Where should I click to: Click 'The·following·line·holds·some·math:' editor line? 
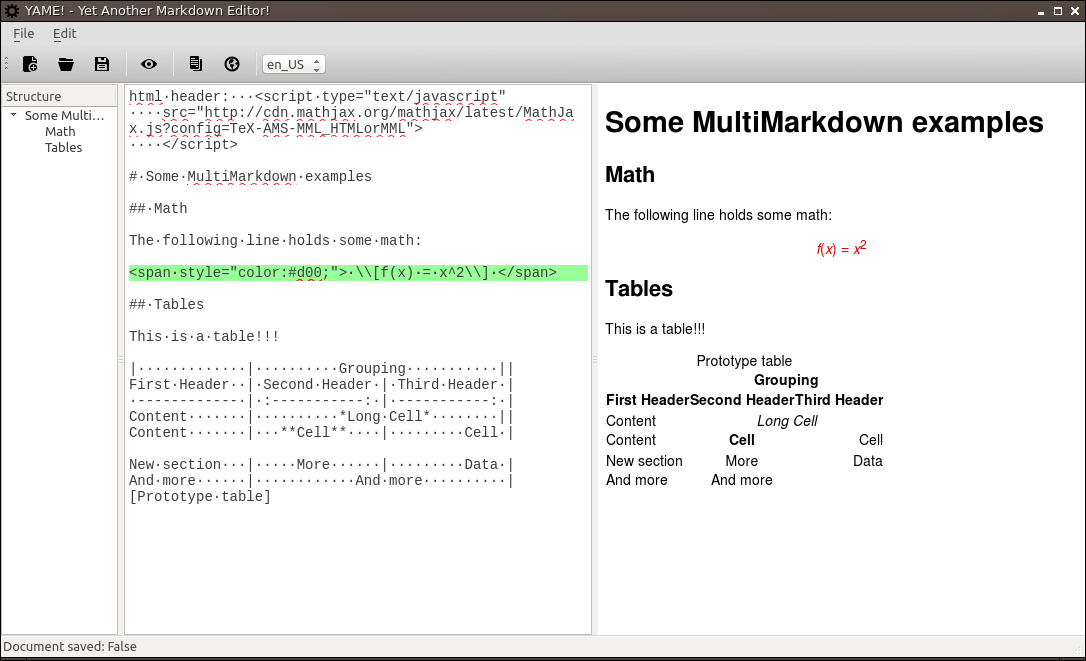click(275, 240)
